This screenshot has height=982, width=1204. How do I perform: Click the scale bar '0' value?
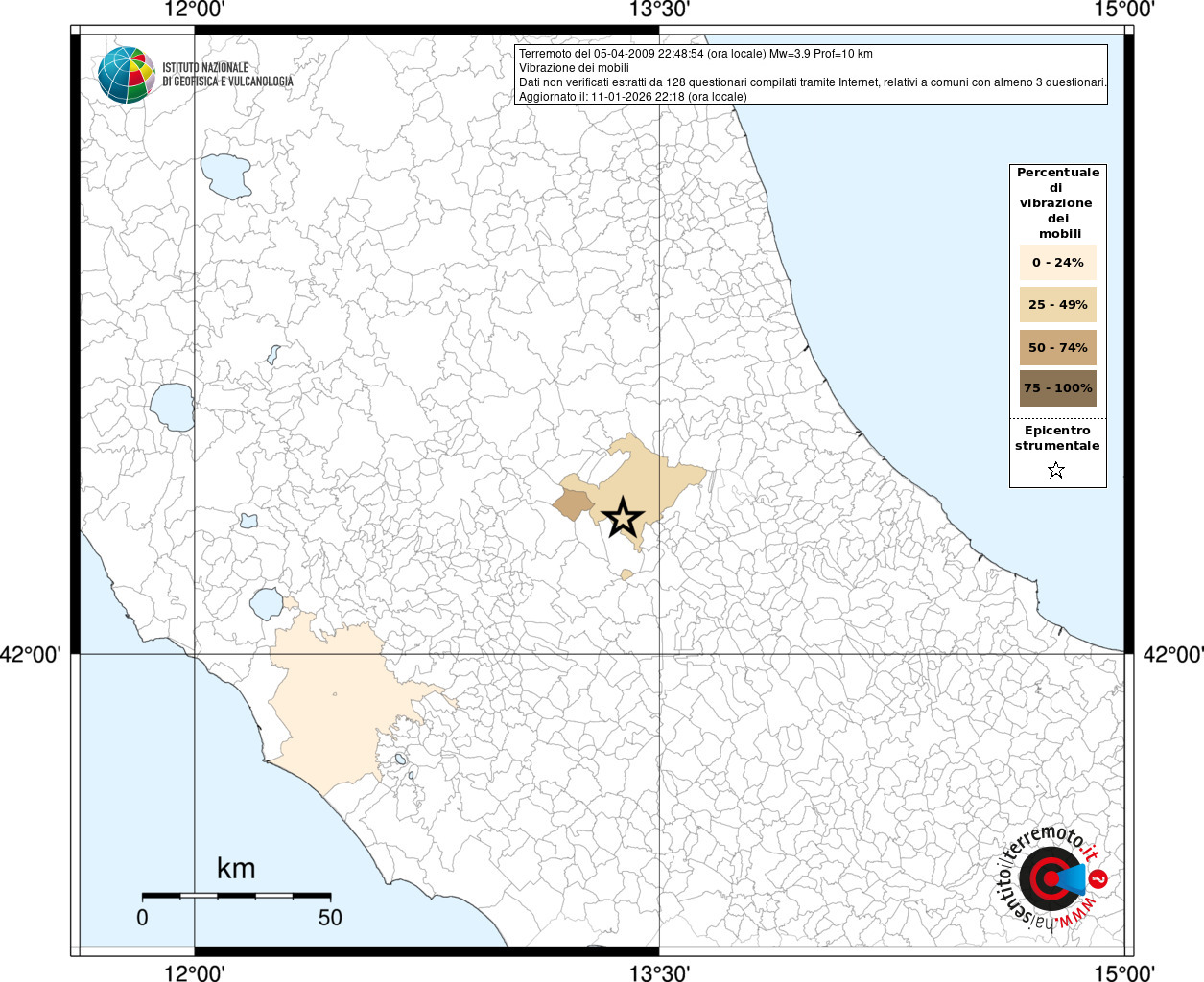click(142, 918)
